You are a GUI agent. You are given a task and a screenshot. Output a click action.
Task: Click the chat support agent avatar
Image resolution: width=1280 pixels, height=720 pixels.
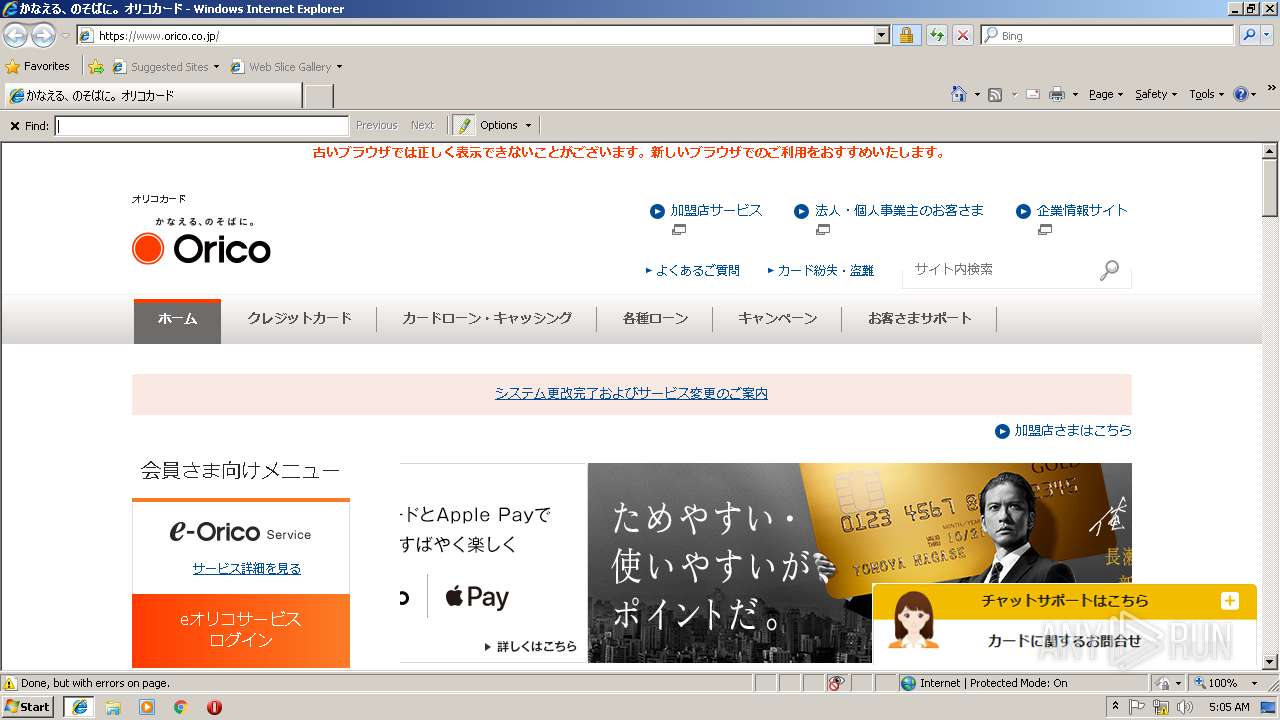tap(913, 620)
